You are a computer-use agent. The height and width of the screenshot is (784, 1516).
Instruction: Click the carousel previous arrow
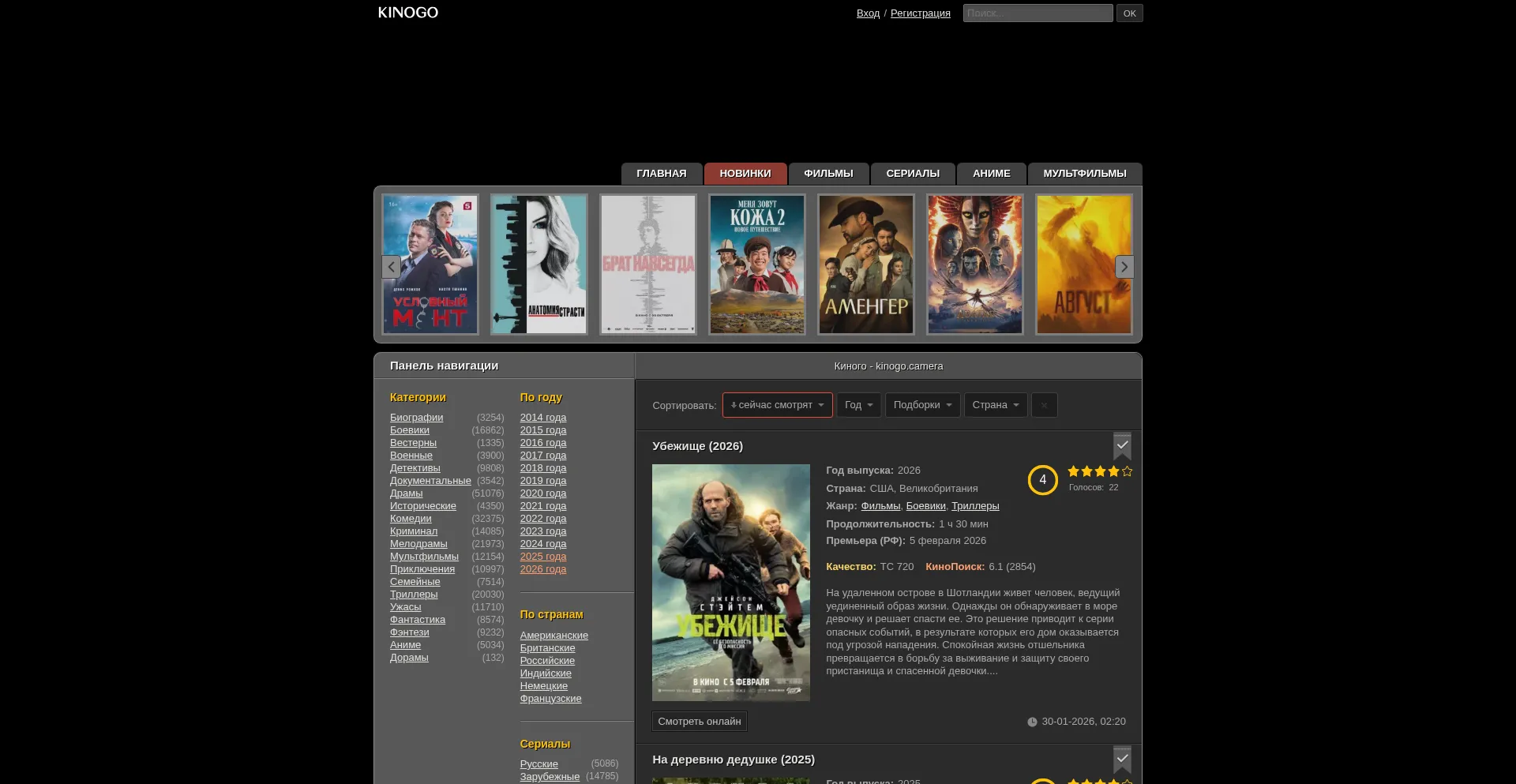[x=391, y=267]
